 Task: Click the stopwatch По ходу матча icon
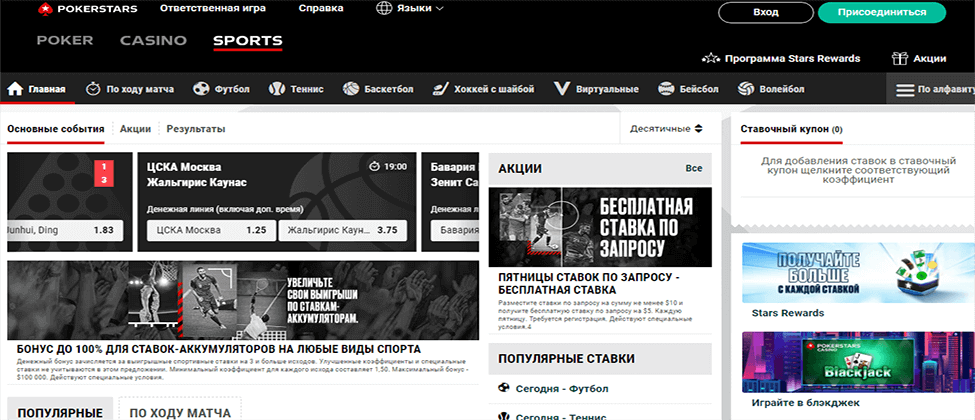tap(93, 89)
